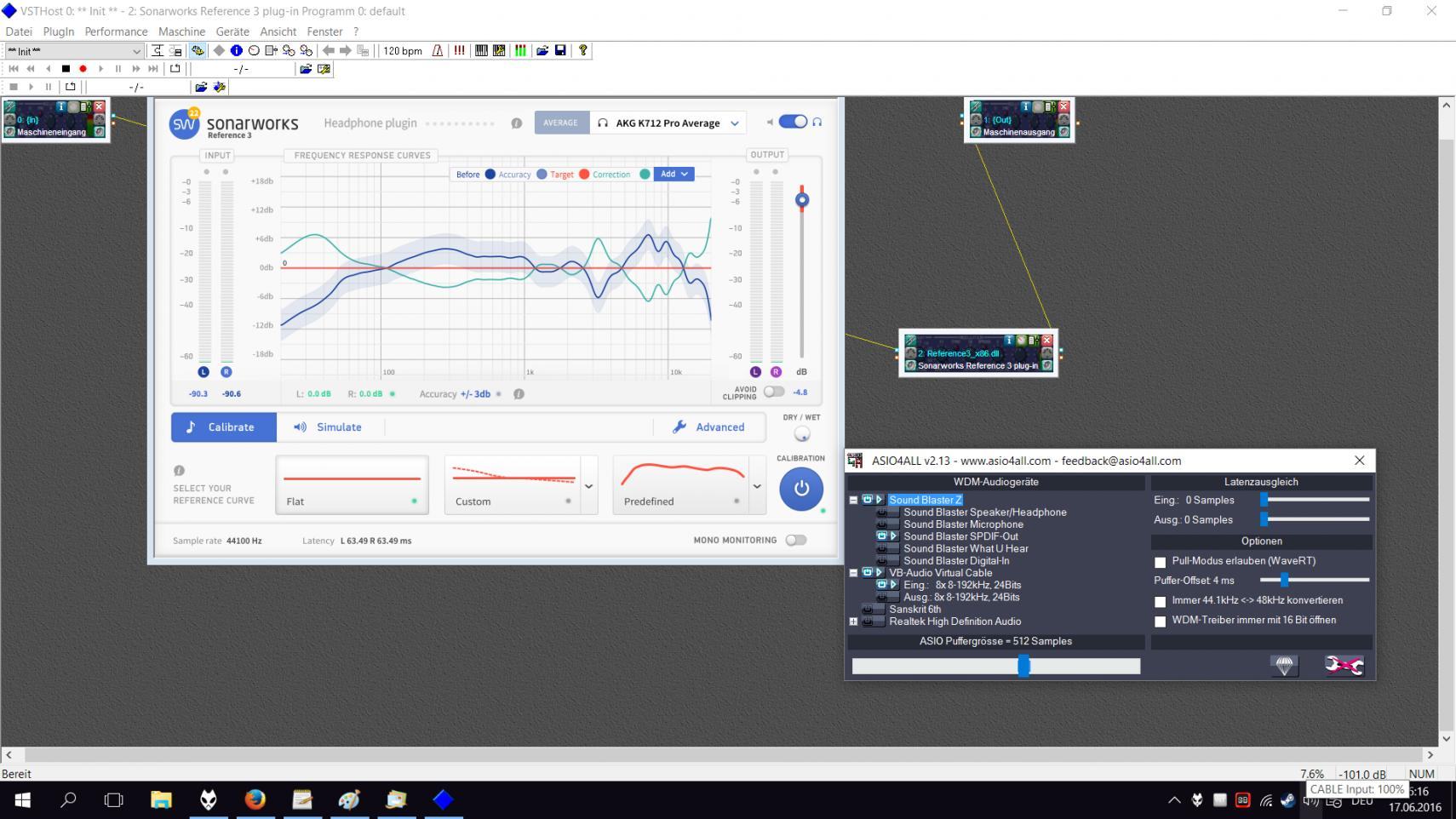Click the ASIO Puffergrösse slider handle
The image size is (1456, 819).
click(1024, 666)
